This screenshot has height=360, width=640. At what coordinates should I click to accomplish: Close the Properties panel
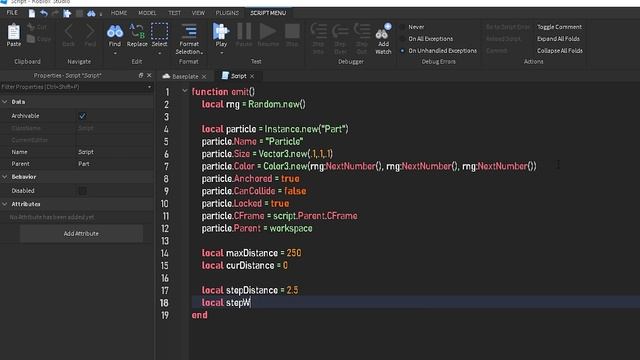click(149, 76)
